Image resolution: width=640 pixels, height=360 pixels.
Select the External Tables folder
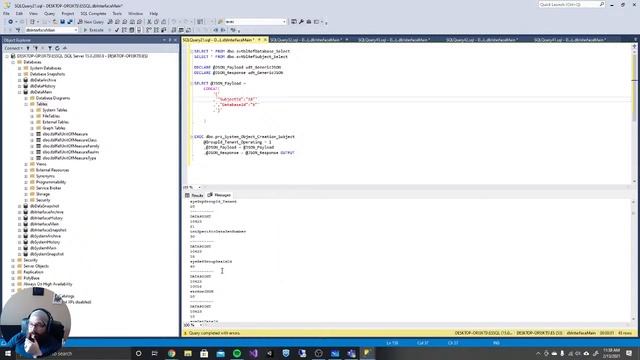56,122
